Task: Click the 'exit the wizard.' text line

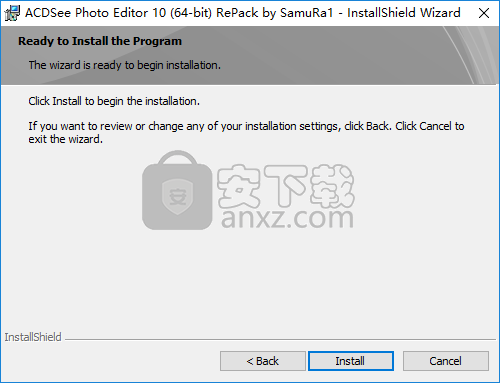Action: click(x=65, y=139)
